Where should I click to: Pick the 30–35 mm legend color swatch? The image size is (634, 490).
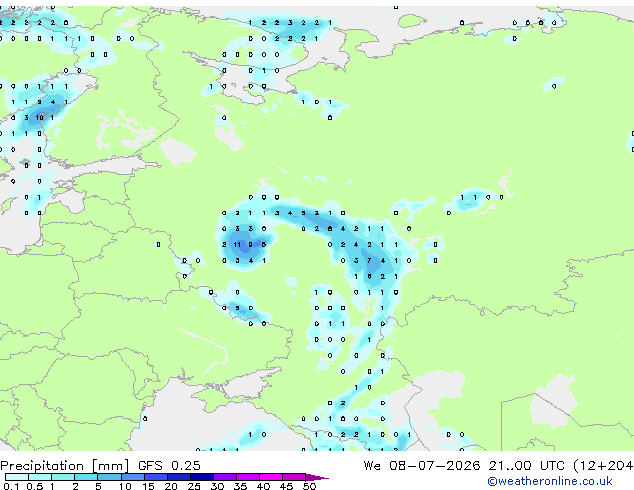[224, 477]
